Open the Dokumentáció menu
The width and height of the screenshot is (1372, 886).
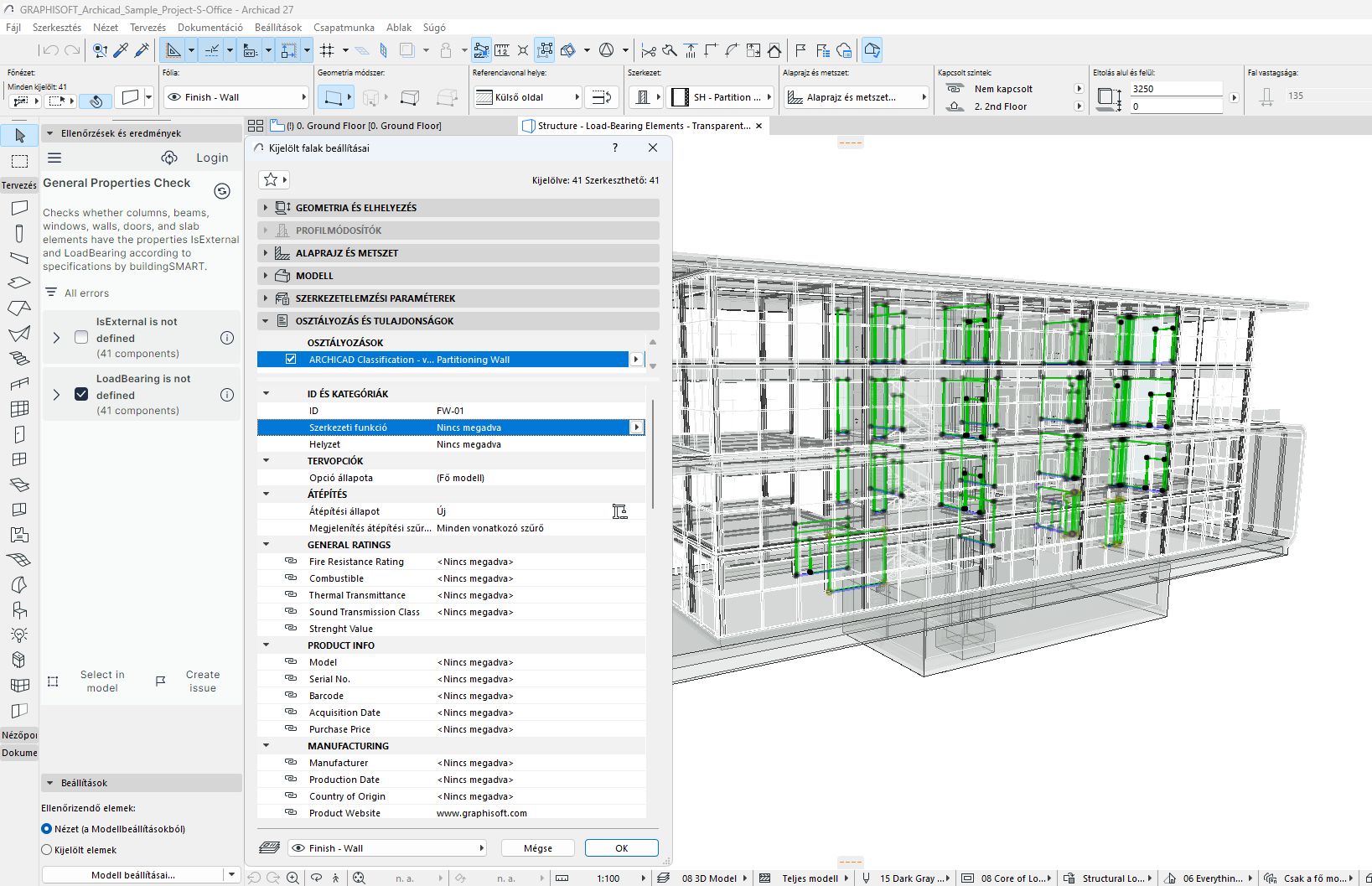click(210, 28)
